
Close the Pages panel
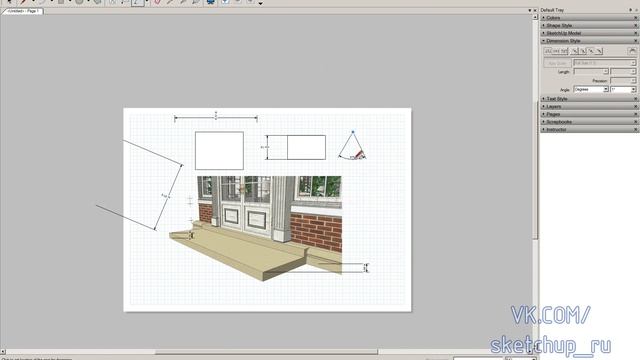coord(636,115)
